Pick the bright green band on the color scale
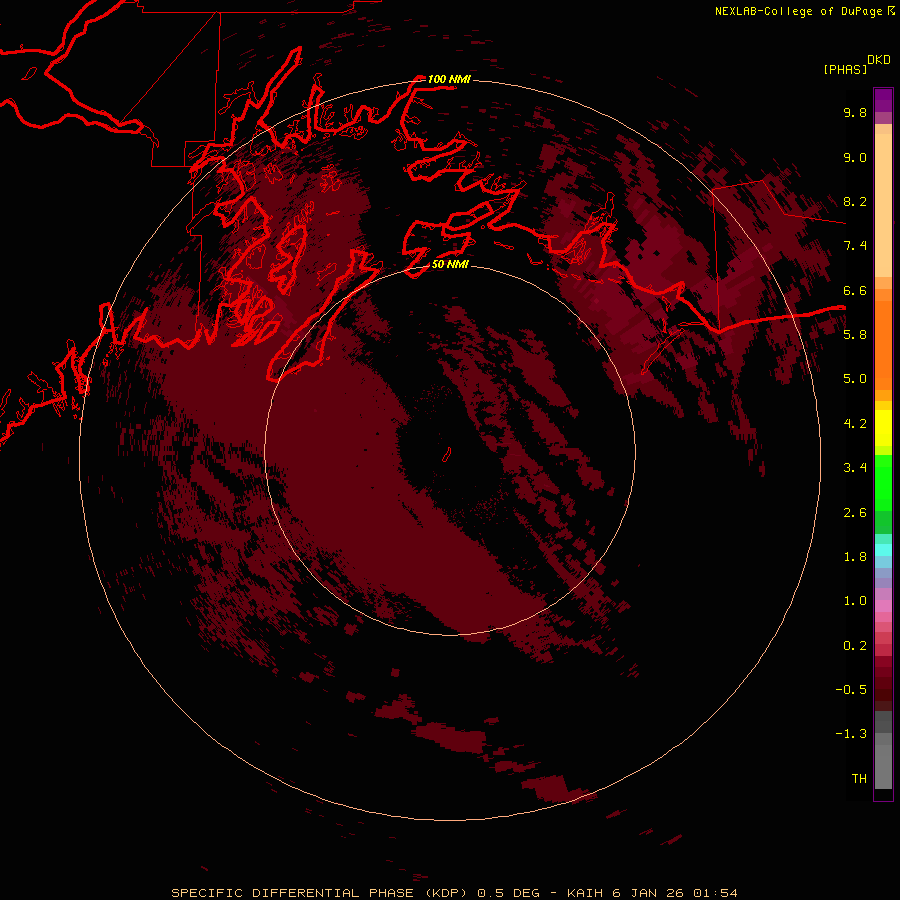The width and height of the screenshot is (900, 900). pyautogui.click(x=883, y=482)
